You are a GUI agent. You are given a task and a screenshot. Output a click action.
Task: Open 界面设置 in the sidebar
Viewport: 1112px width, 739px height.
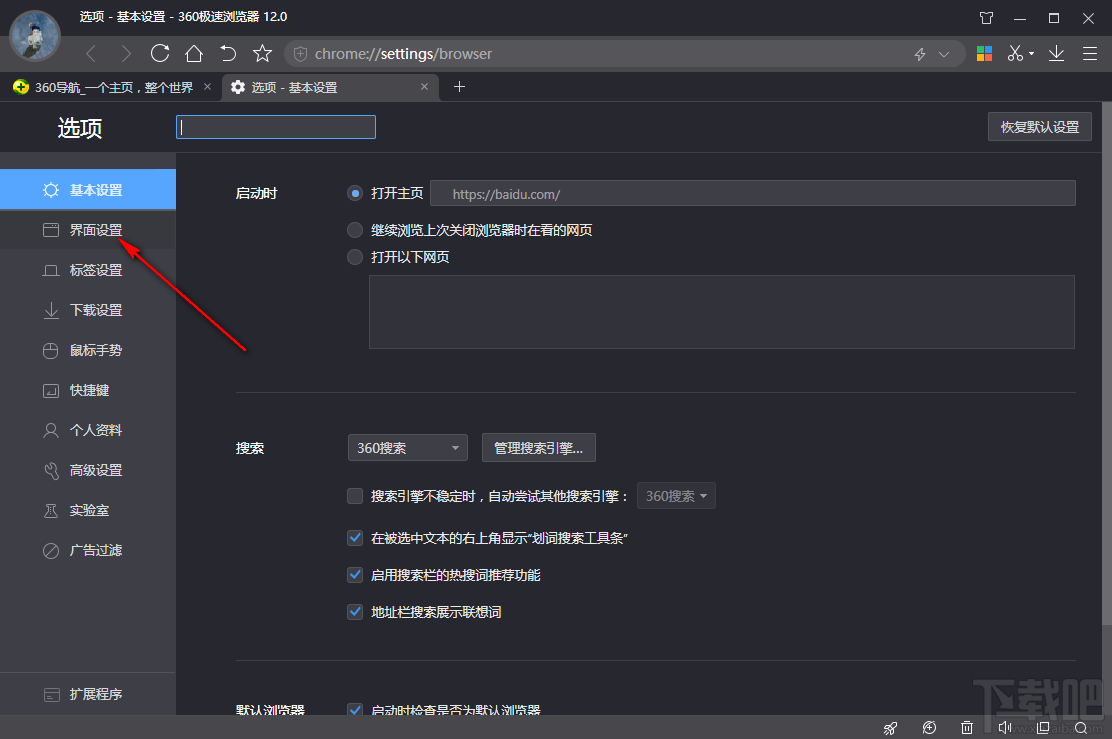[88, 230]
